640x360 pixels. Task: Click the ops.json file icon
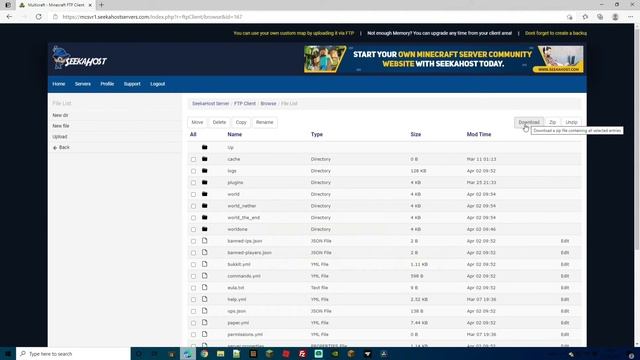(204, 311)
